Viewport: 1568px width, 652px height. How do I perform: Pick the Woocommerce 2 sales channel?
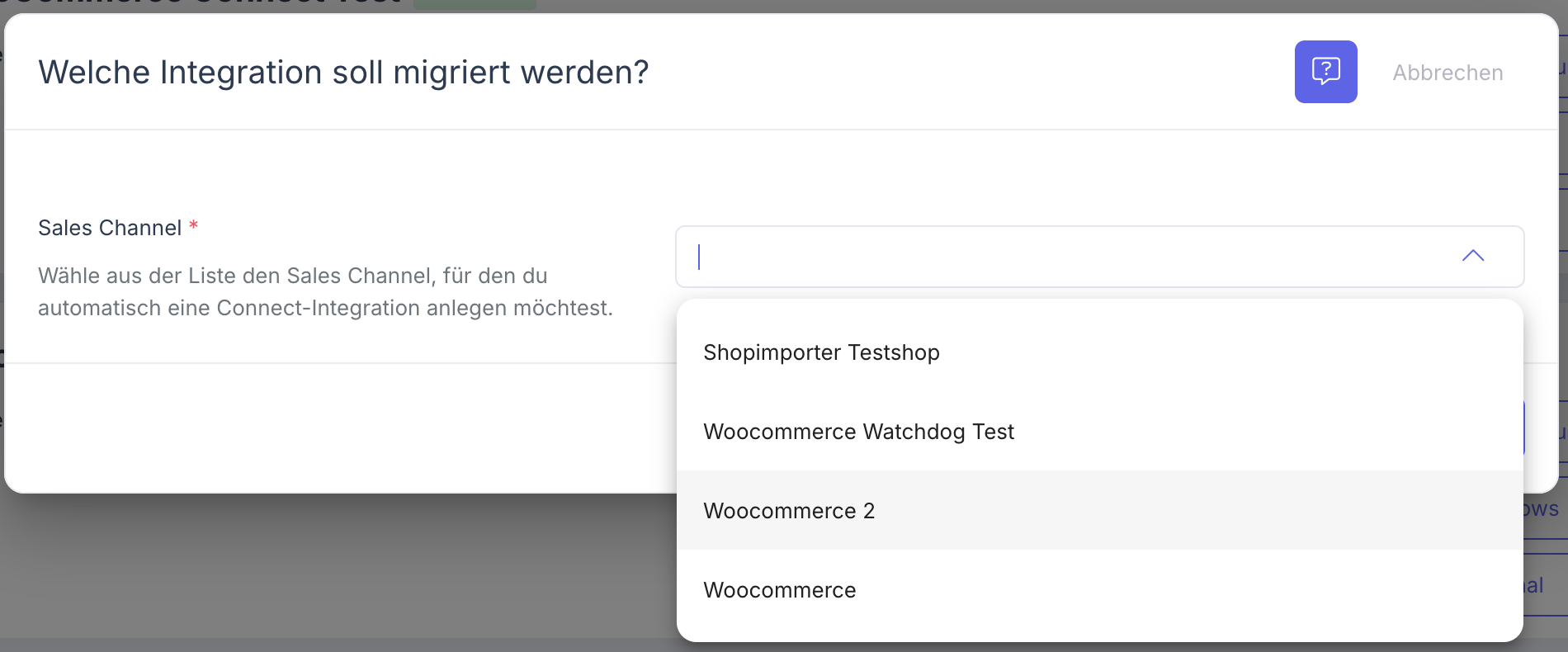[789, 511]
